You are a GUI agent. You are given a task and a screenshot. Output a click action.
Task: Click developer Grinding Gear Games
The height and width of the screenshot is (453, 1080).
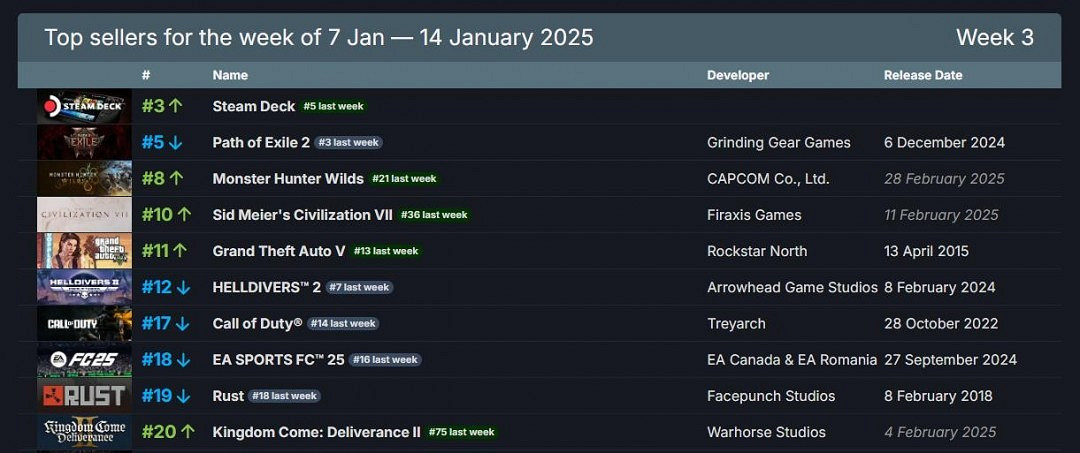click(x=778, y=143)
